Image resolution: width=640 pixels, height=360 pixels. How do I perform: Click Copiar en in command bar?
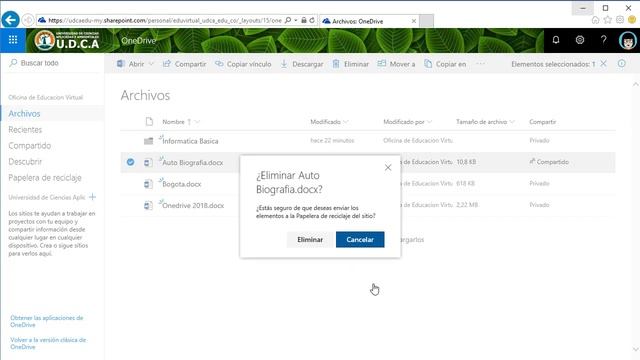pos(445,64)
